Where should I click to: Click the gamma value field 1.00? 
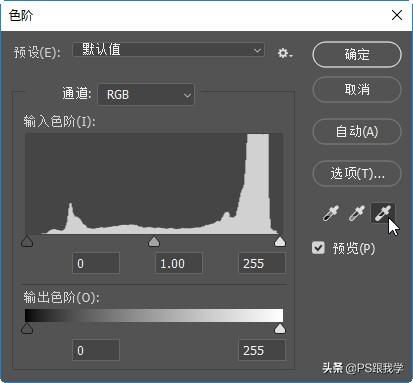click(x=179, y=263)
